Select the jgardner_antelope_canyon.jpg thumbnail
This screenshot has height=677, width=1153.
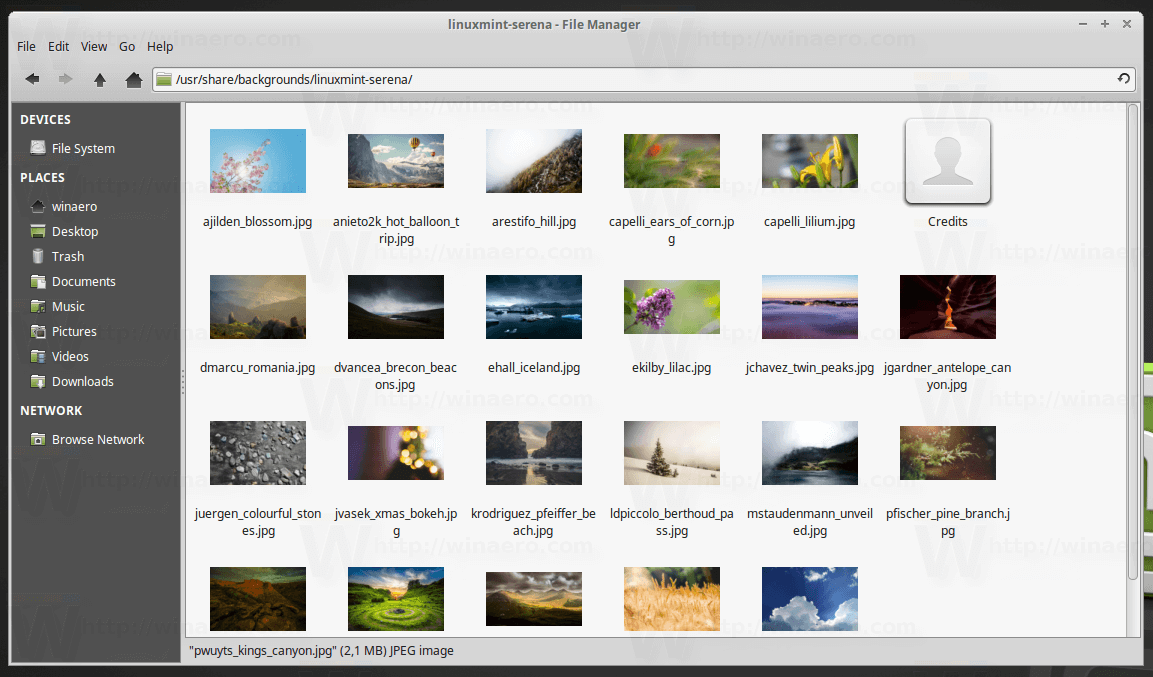tap(948, 307)
